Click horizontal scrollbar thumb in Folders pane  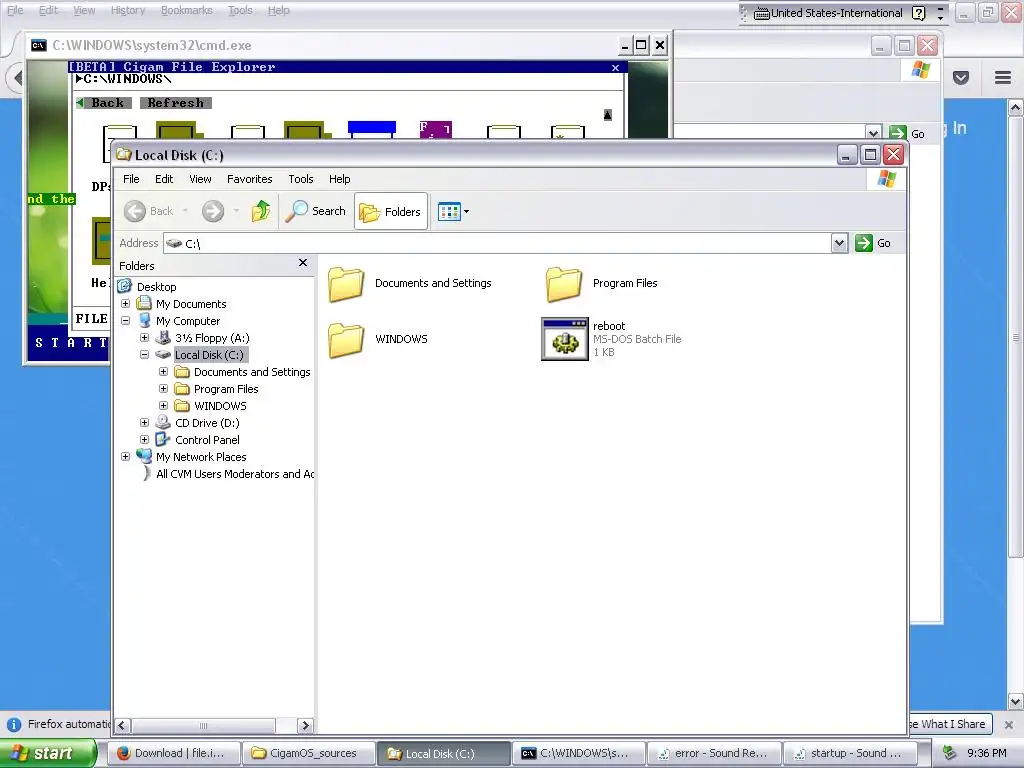[x=203, y=726]
